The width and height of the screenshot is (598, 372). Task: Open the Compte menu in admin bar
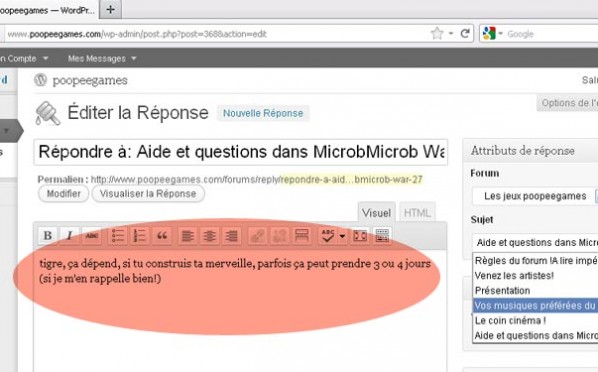coord(24,58)
